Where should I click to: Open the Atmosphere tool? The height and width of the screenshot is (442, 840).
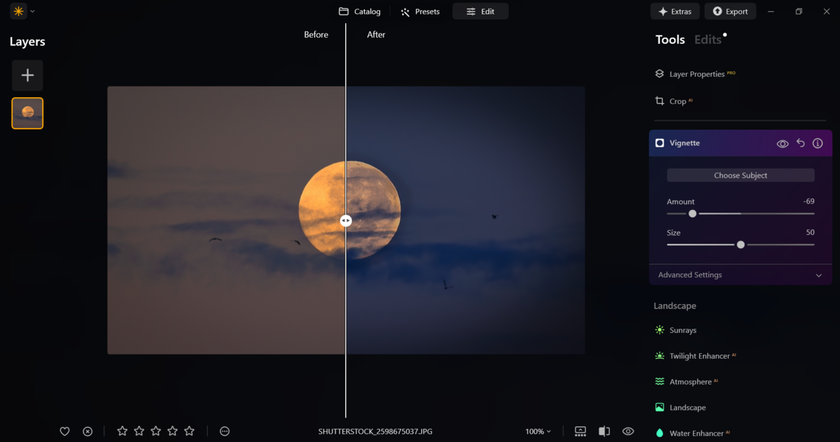click(686, 381)
